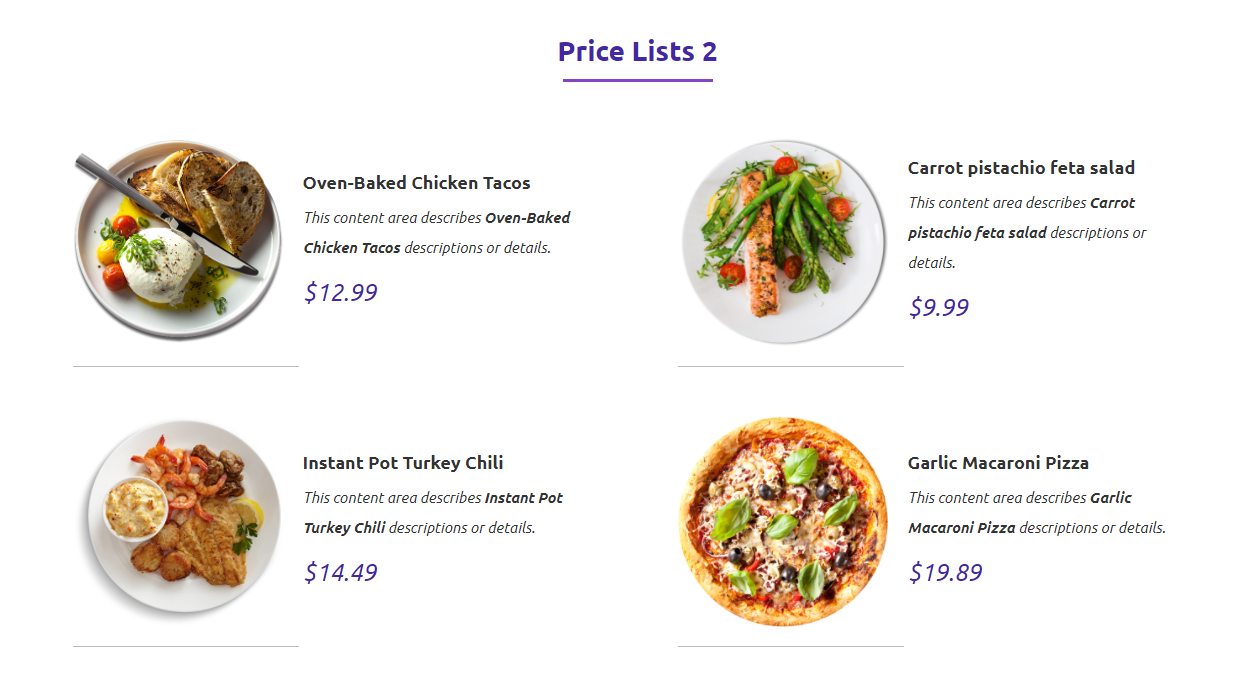Click the purple underline beneath Price Lists 2
This screenshot has width=1250, height=700.
point(638,80)
